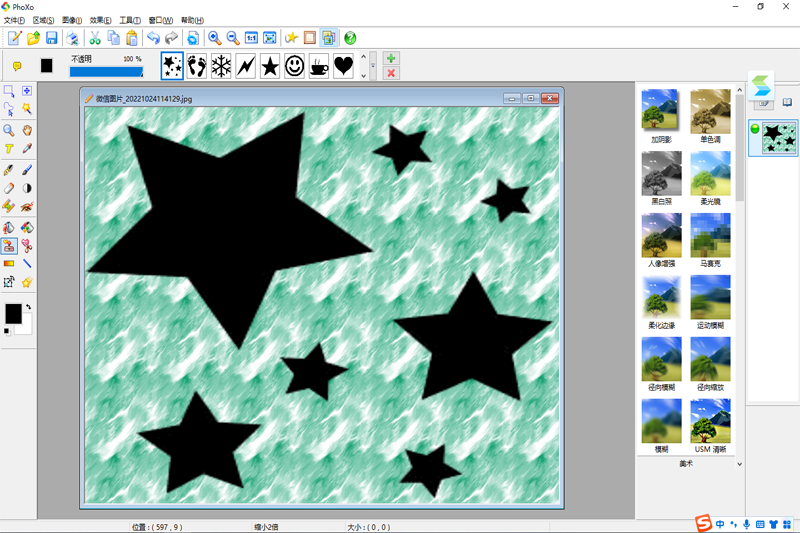
Task: Select the eraser tool
Action: [x=9, y=187]
